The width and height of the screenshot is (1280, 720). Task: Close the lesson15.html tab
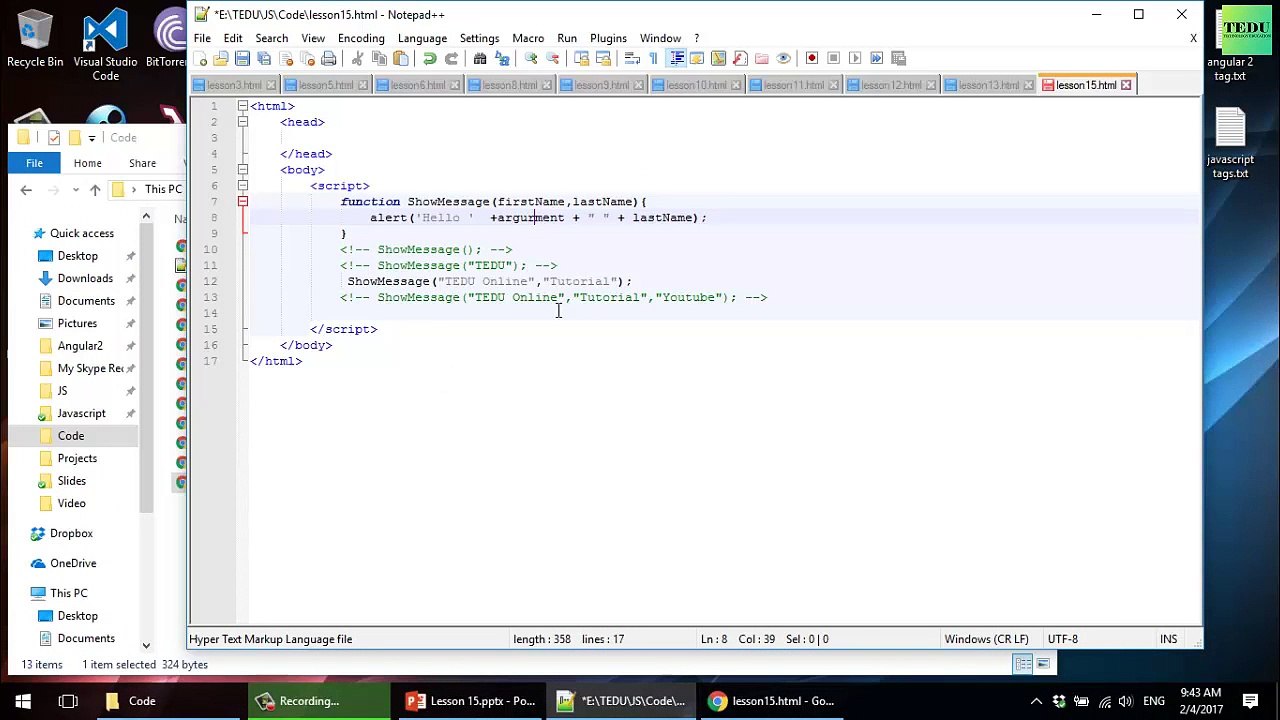pyautogui.click(x=1126, y=85)
